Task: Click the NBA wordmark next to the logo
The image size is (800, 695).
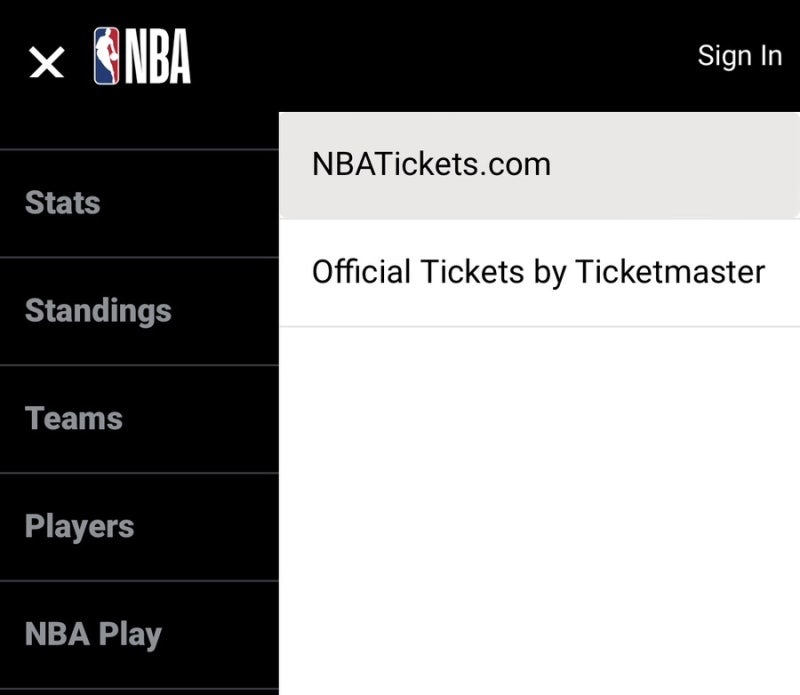Action: tap(158, 57)
